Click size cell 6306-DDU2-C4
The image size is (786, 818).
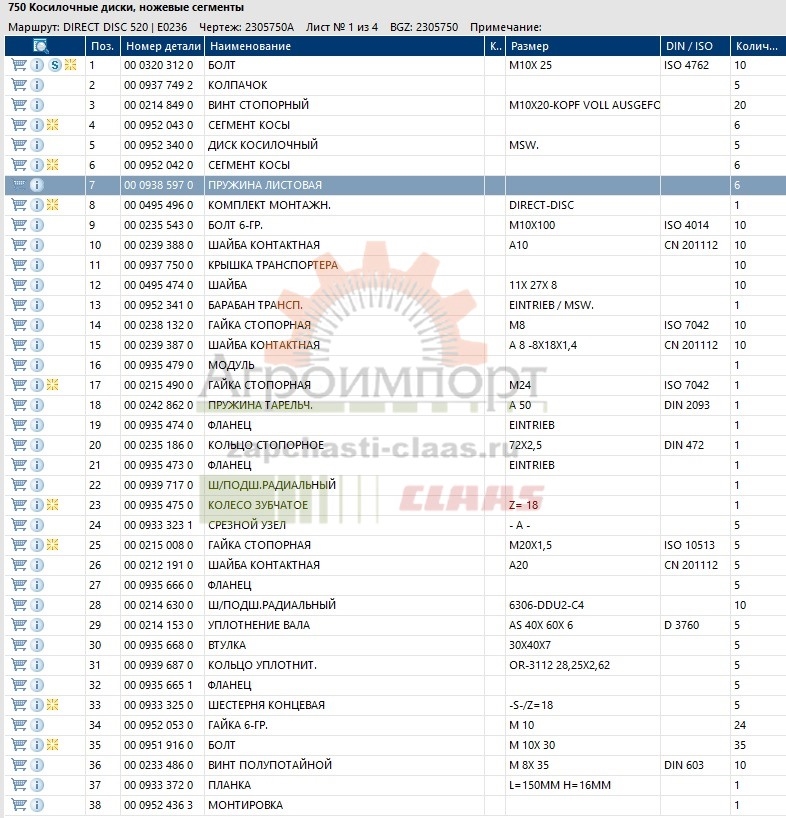click(x=547, y=605)
